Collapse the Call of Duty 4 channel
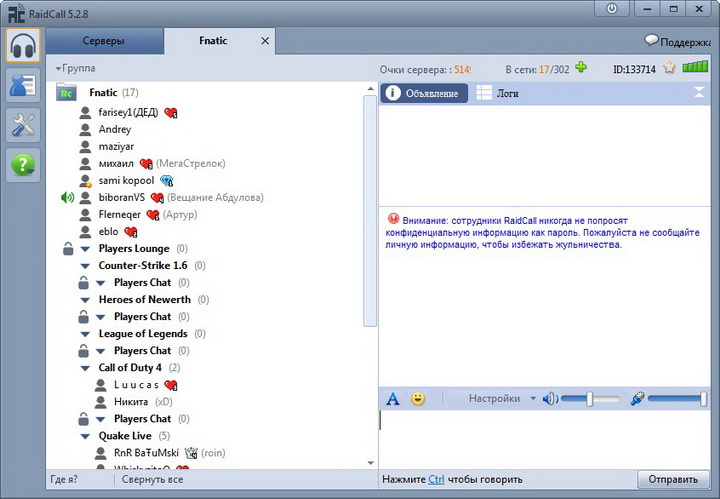Viewport: 720px width, 499px height. (85, 368)
